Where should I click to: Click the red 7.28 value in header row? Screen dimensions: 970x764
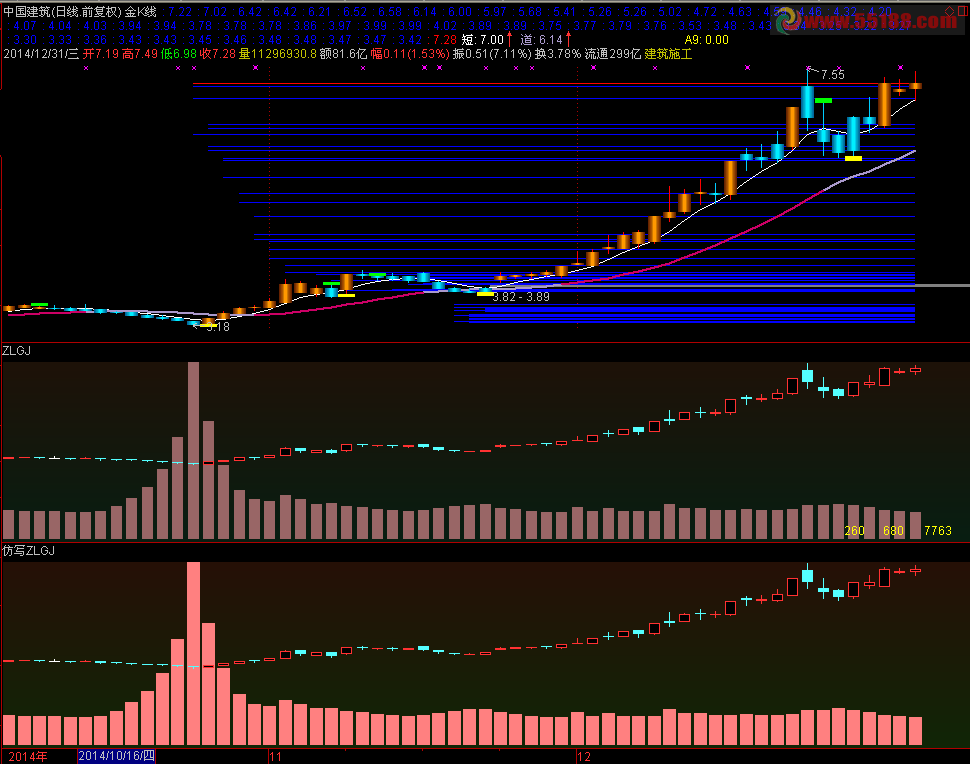[444, 40]
